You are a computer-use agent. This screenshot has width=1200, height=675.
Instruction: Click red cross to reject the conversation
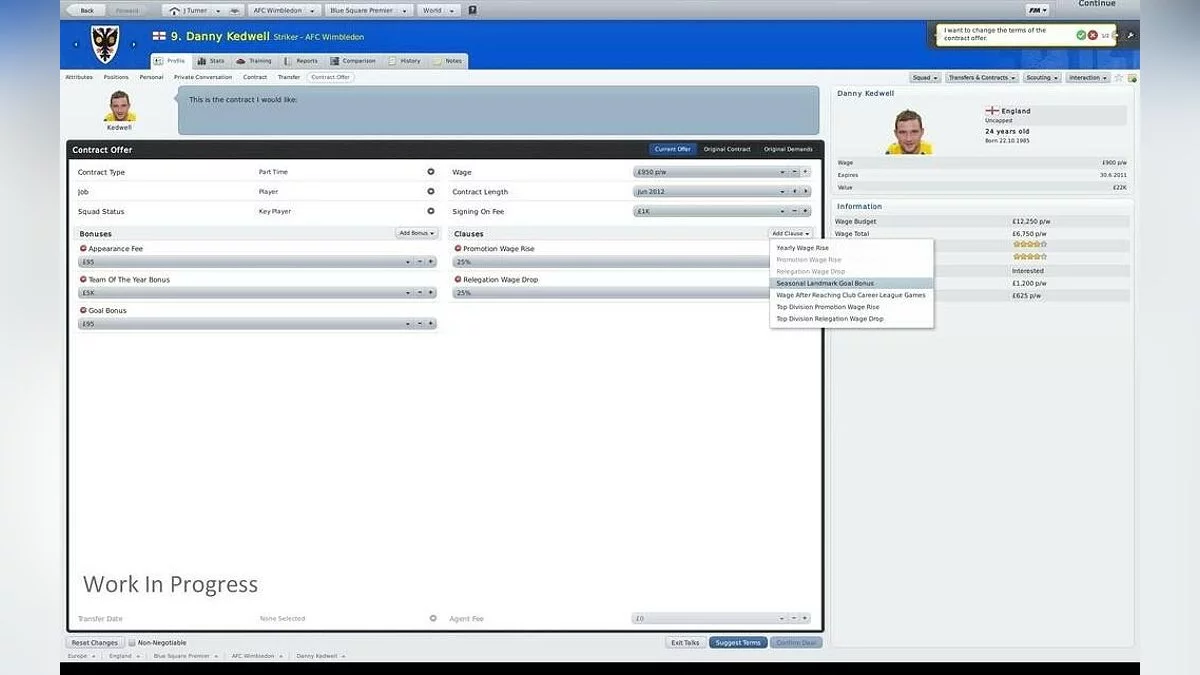[1093, 35]
